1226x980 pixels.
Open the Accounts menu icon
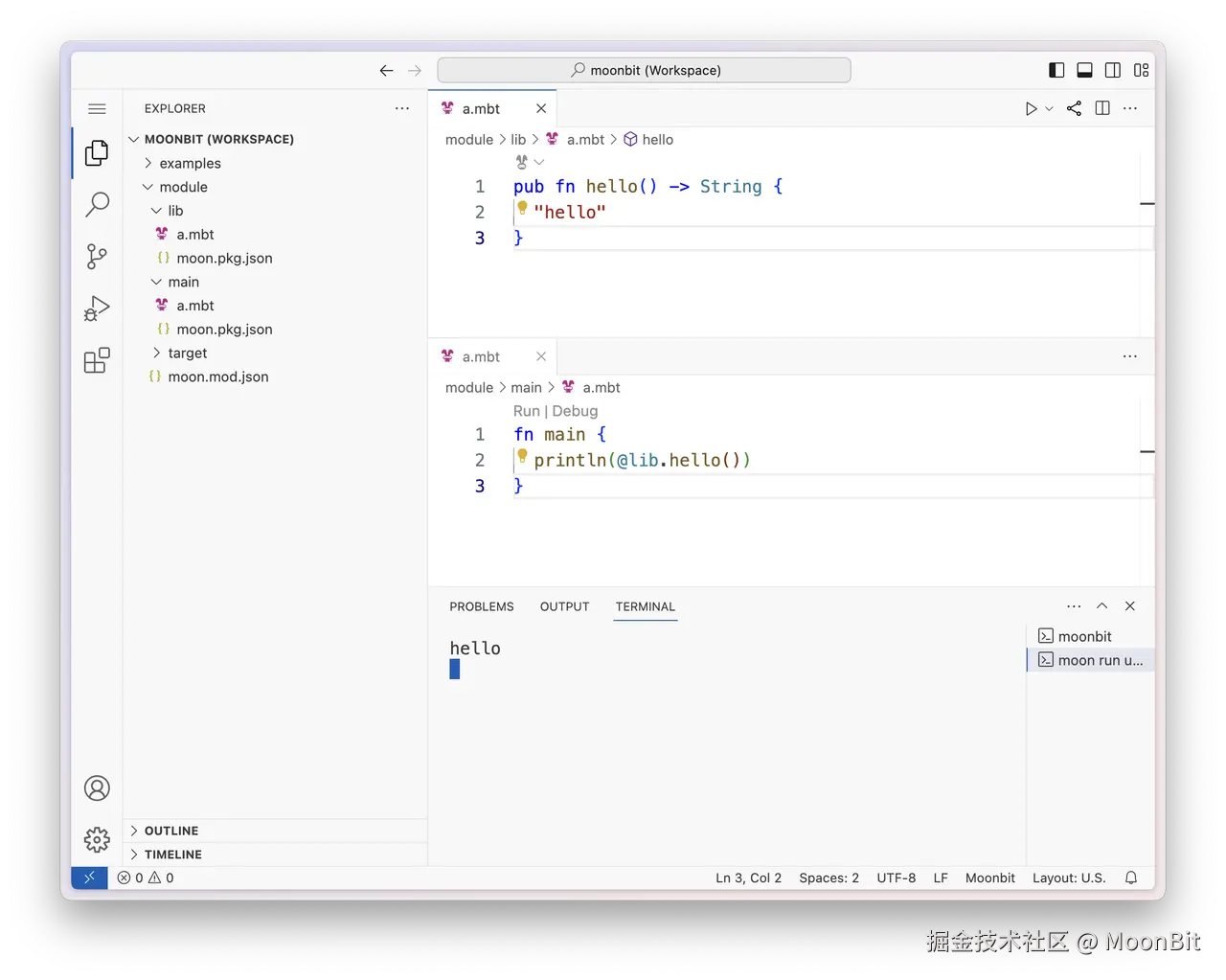point(97,788)
